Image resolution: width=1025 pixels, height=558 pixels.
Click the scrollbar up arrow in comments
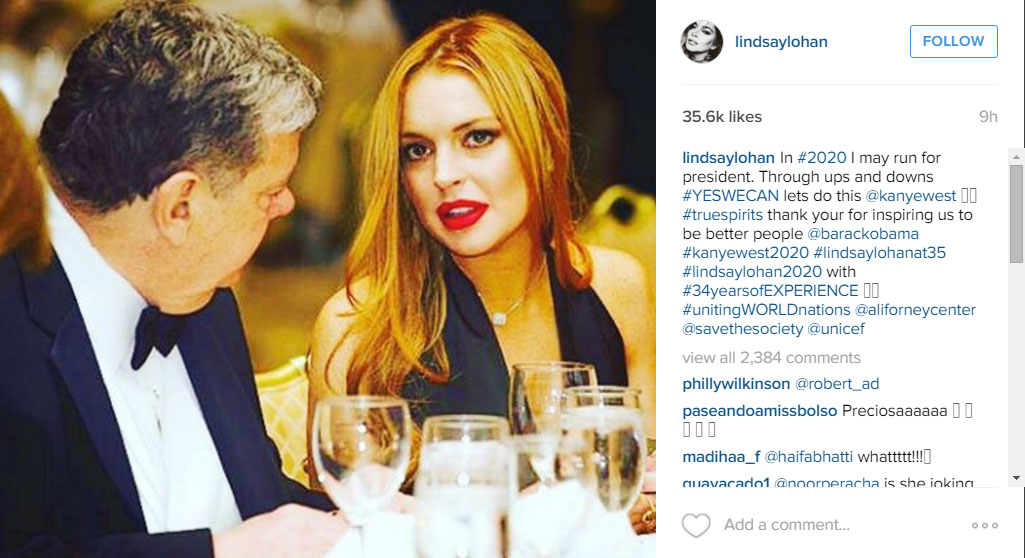click(1016, 157)
